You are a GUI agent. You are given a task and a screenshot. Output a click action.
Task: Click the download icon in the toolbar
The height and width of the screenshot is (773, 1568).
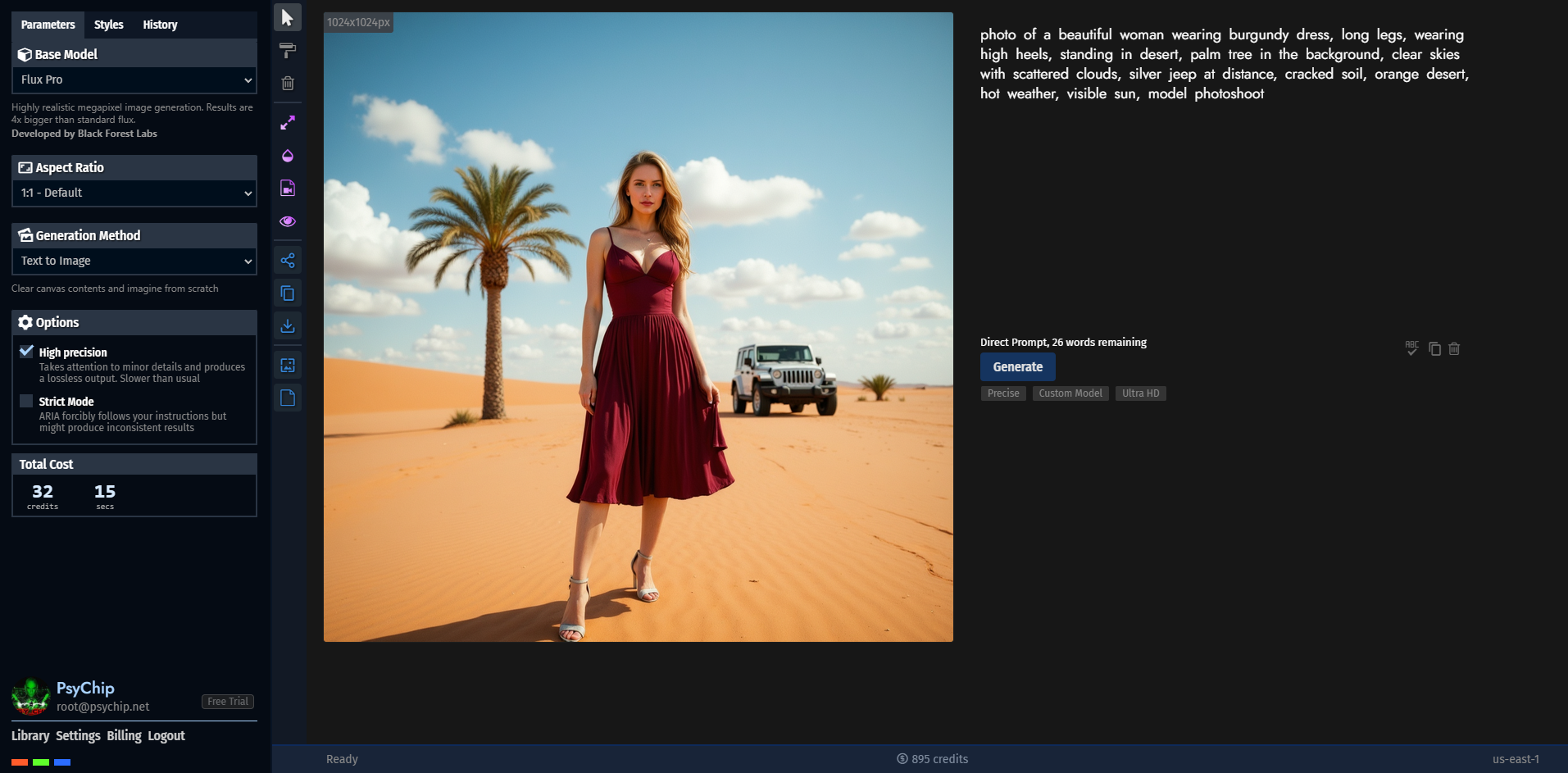[x=288, y=326]
